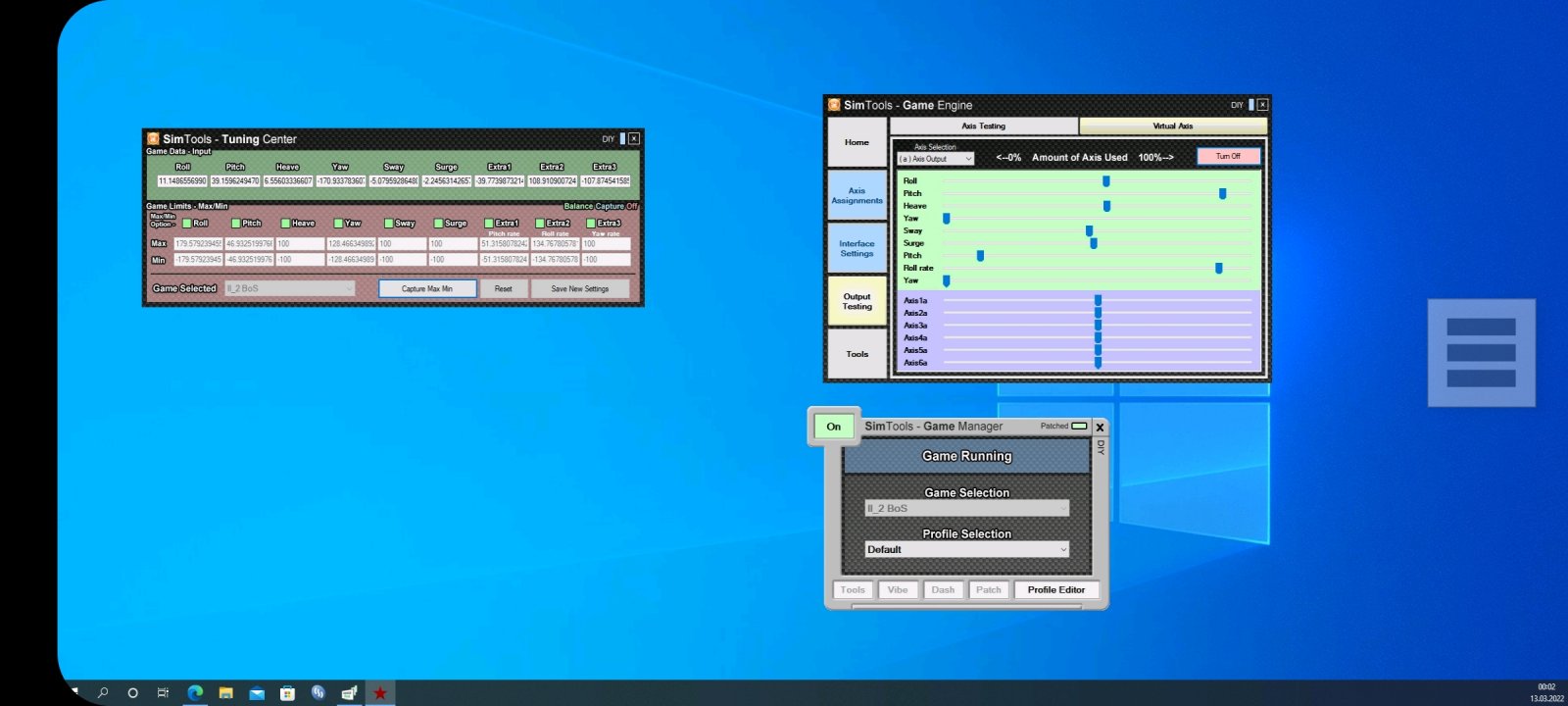
Task: Open the Mail app from the taskbar
Action: pyautogui.click(x=257, y=692)
